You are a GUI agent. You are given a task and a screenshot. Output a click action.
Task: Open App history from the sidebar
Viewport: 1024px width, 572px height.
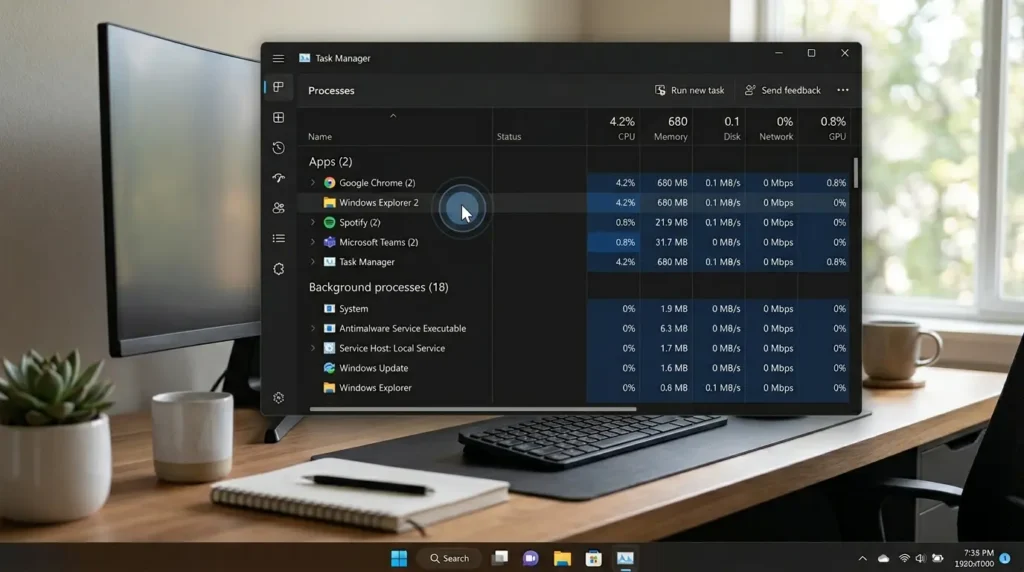(x=278, y=148)
